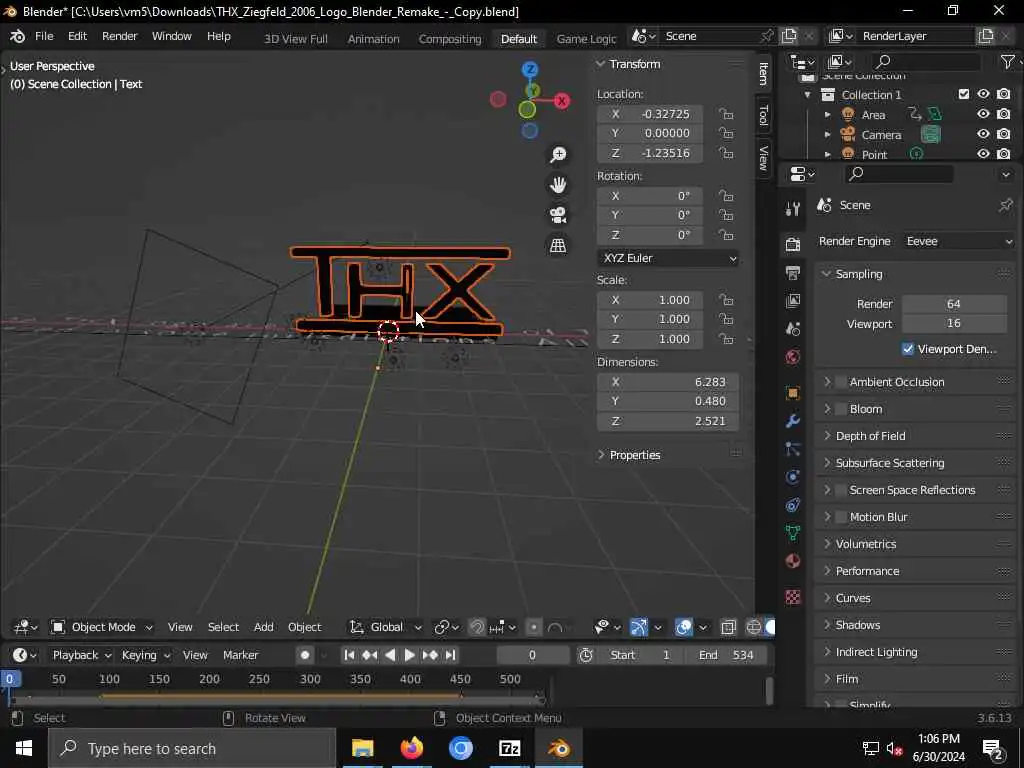Jump to timeline start frame
This screenshot has height=768, width=1024.
[349, 655]
